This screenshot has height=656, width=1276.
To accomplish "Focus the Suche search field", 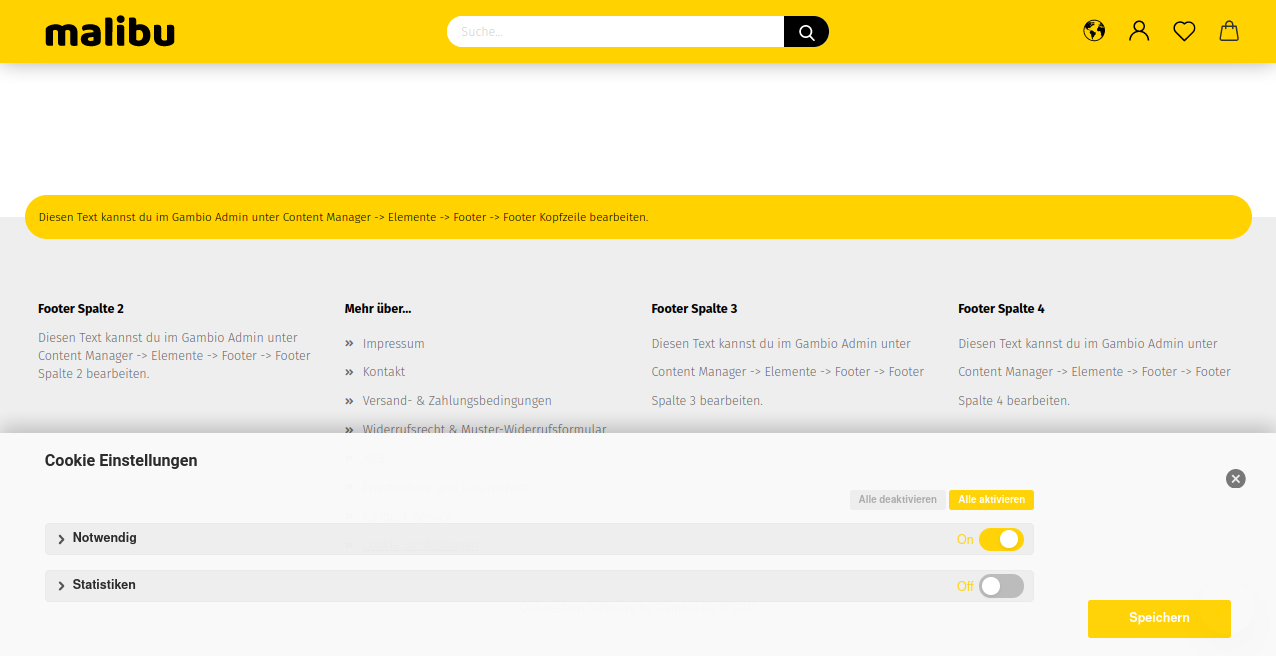I will click(615, 32).
